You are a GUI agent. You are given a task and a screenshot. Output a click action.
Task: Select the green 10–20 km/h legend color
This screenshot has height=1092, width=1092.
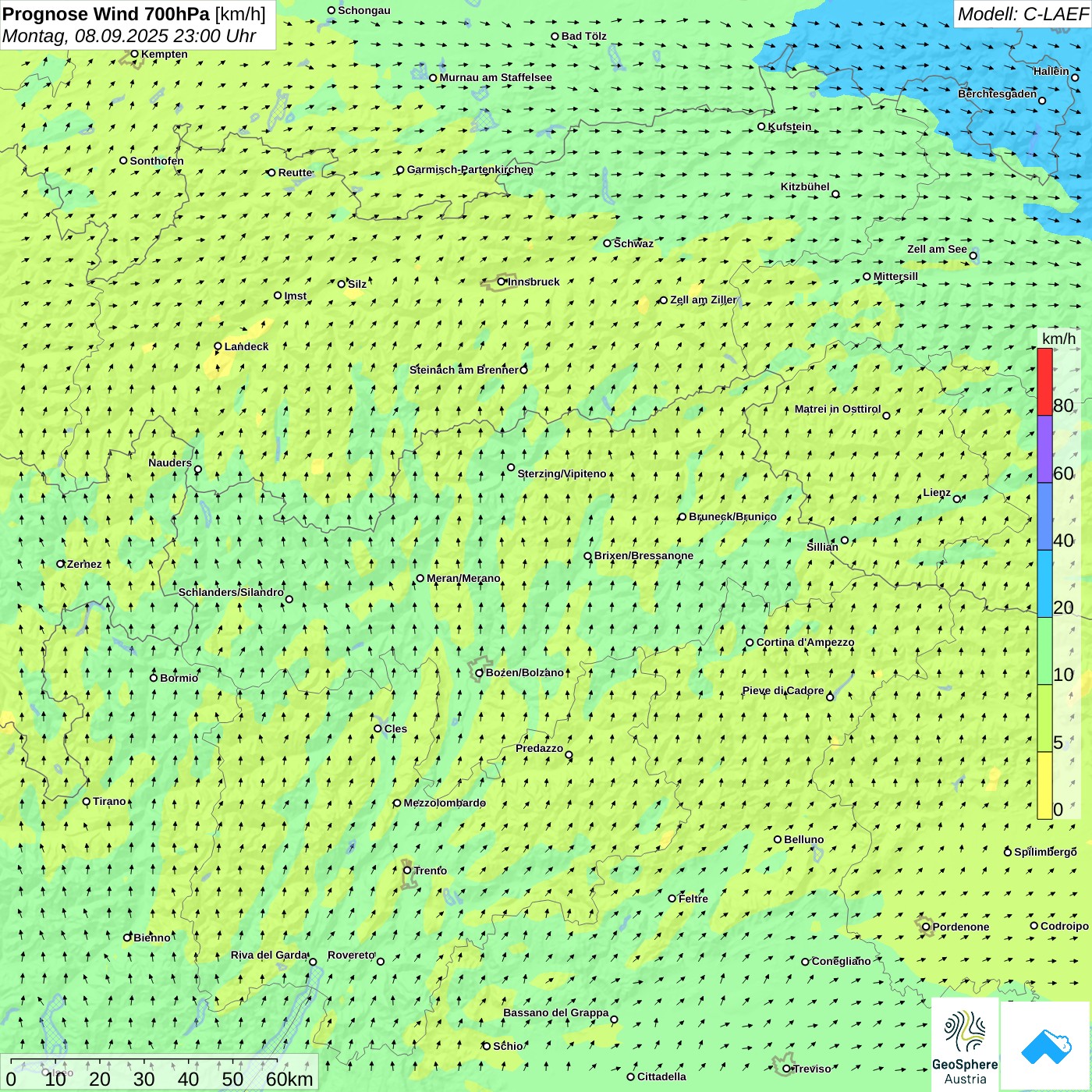(x=1044, y=651)
